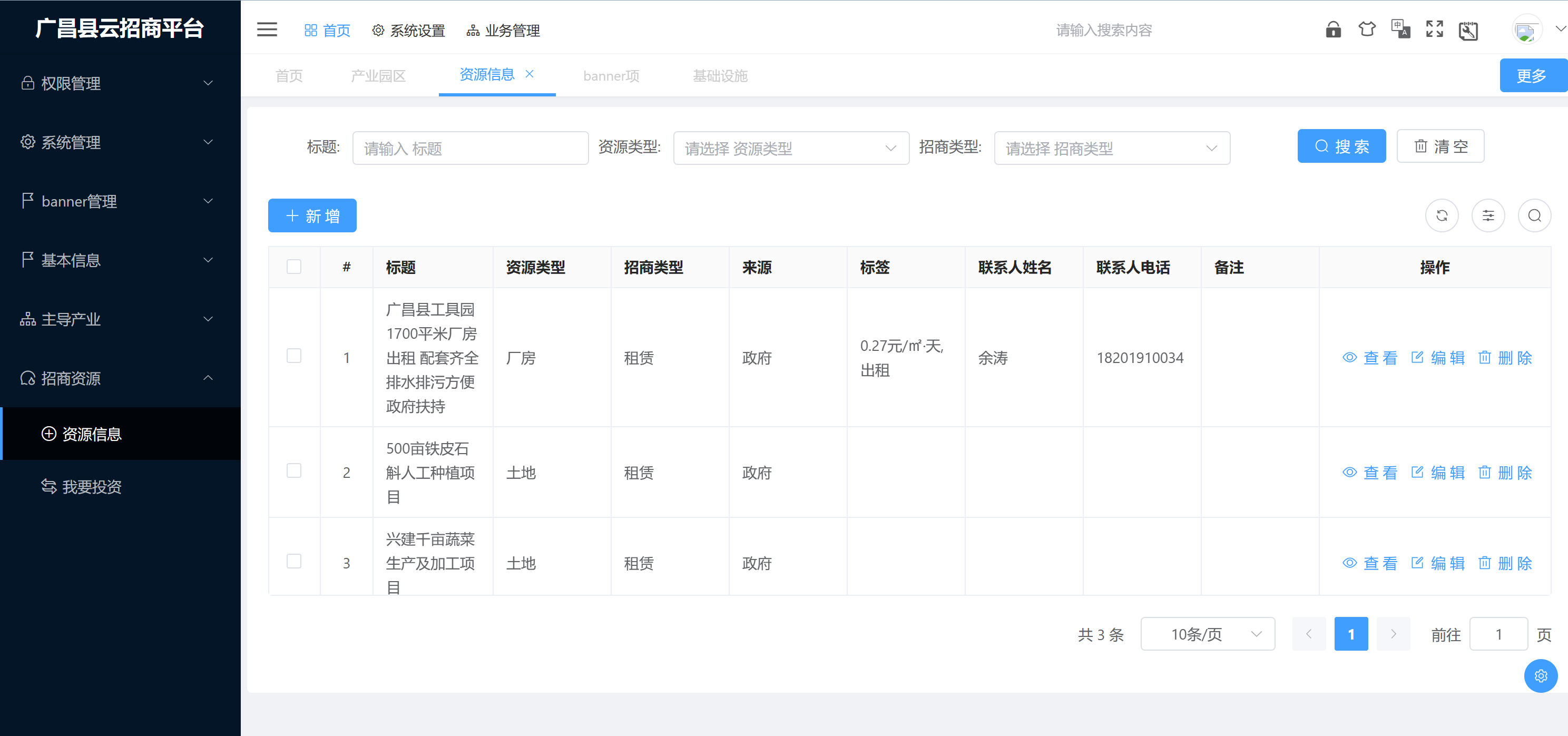Image resolution: width=1568 pixels, height=736 pixels.
Task: Open the theme shirt icon
Action: (x=1367, y=29)
